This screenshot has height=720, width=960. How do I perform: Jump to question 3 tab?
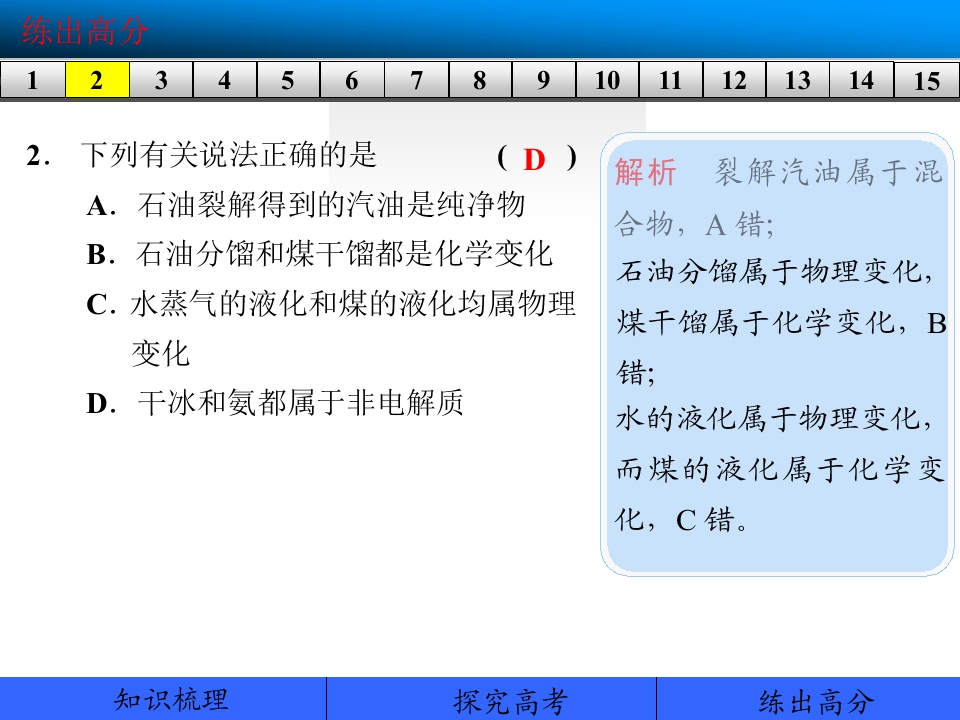pos(161,80)
